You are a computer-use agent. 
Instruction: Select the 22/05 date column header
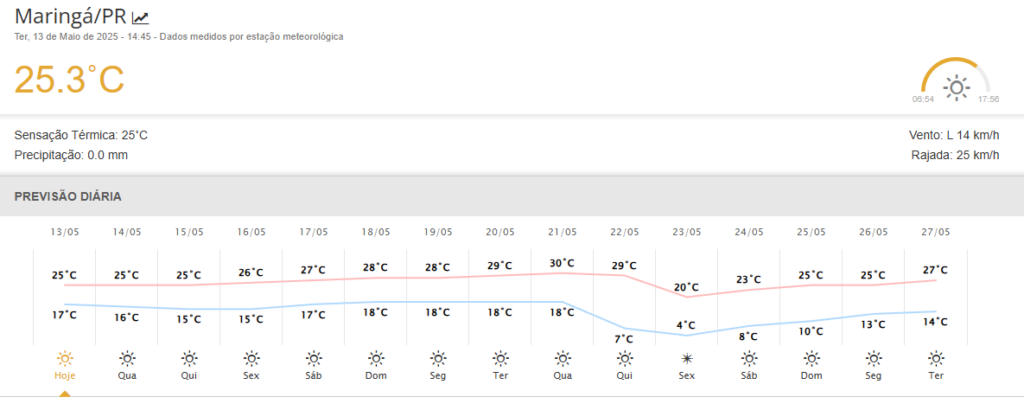click(x=624, y=232)
